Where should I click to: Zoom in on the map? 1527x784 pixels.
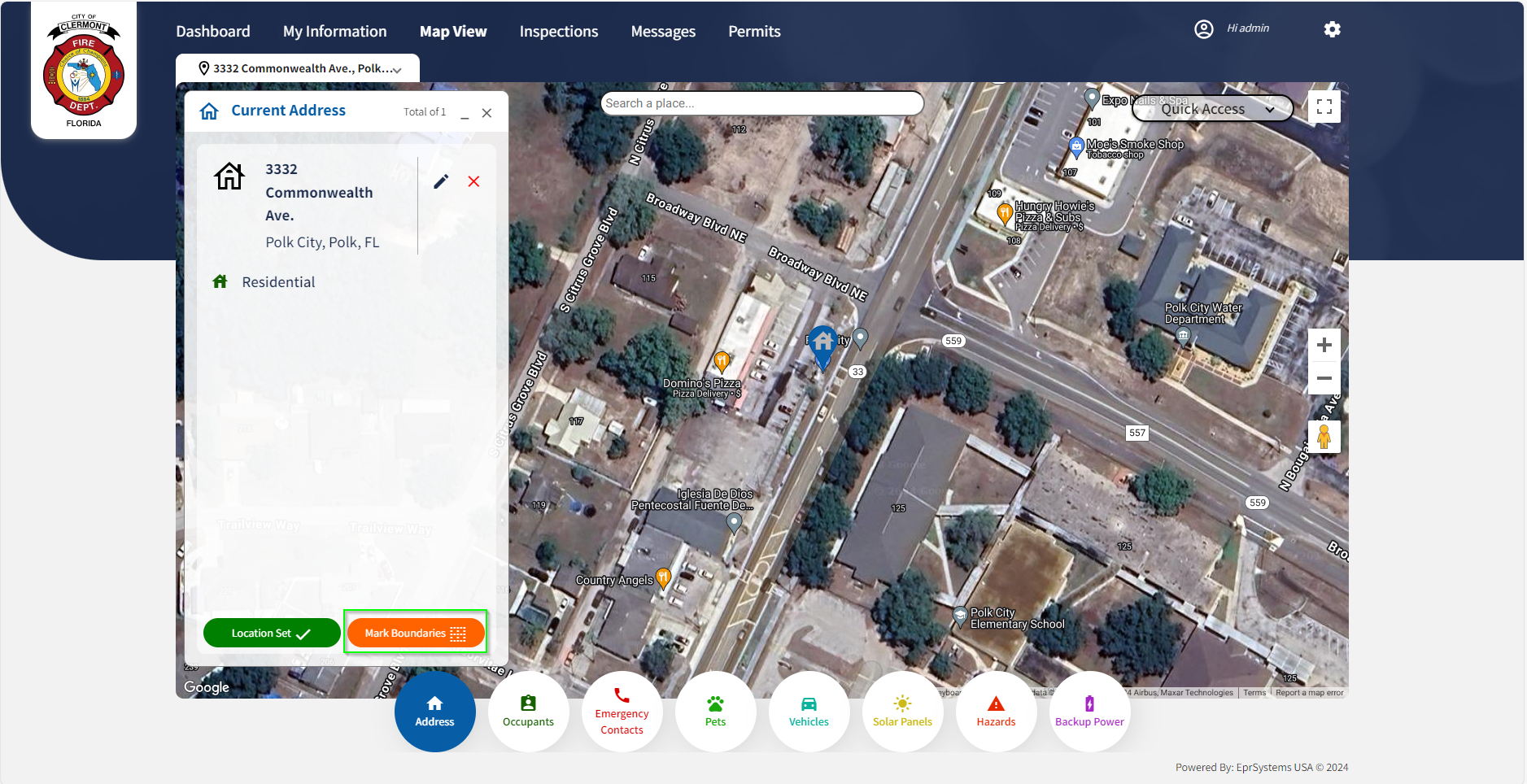coord(1324,345)
